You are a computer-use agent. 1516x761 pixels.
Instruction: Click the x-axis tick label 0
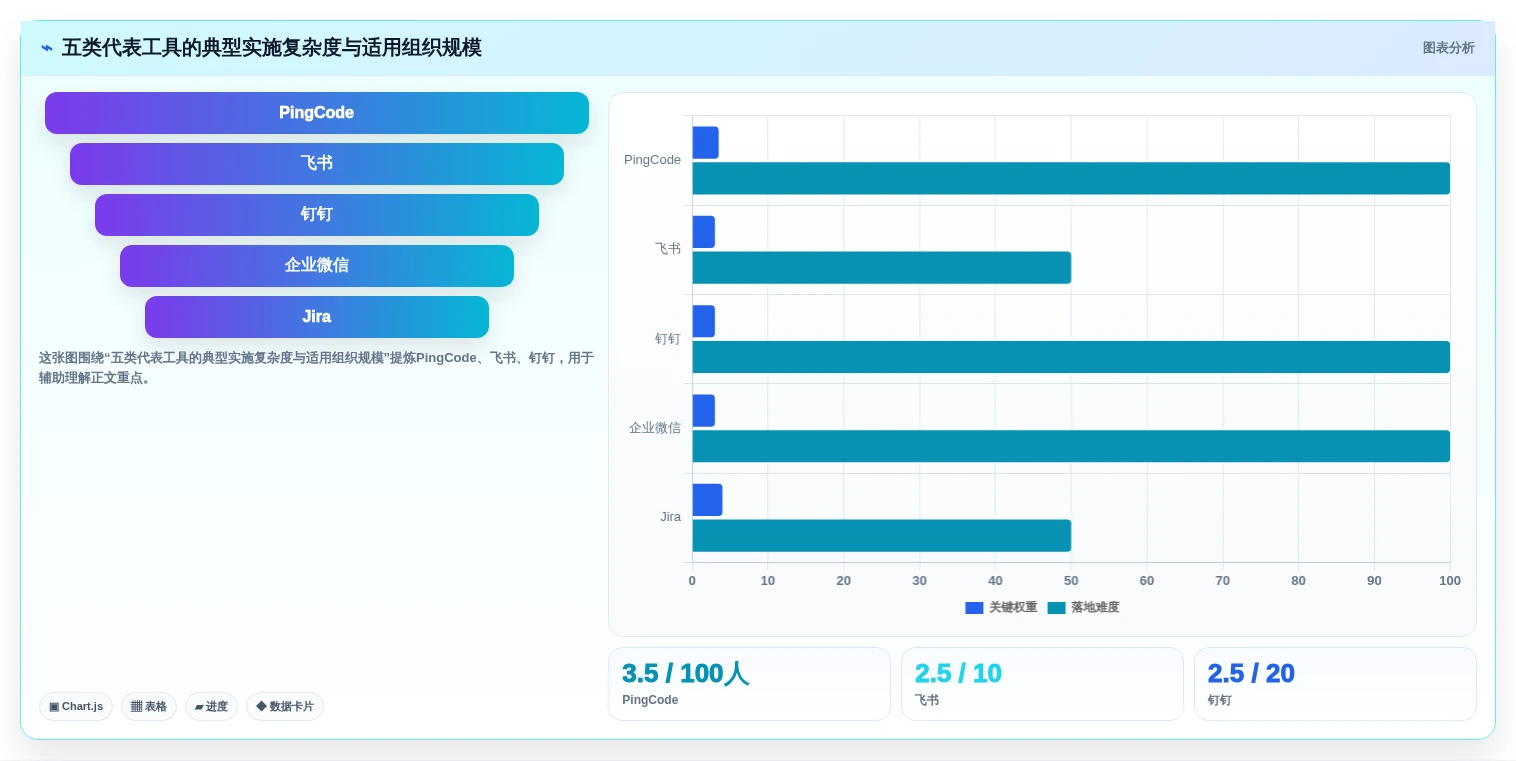[692, 581]
